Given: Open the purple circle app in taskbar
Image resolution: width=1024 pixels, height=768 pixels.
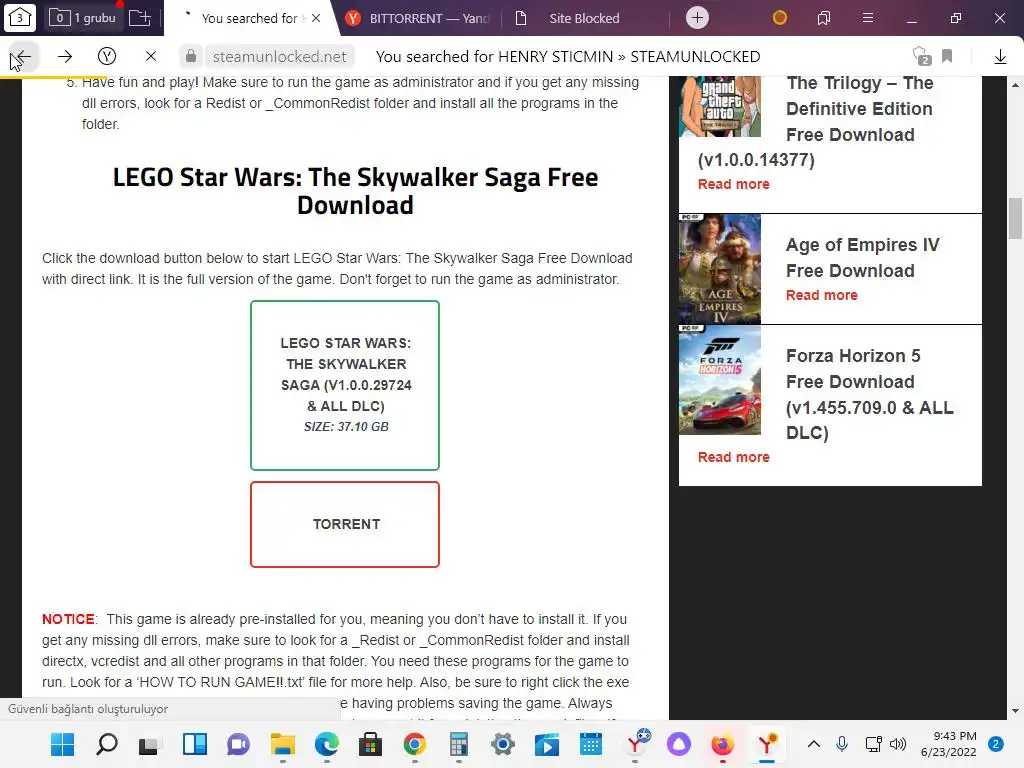Looking at the screenshot, I should coord(679,744).
